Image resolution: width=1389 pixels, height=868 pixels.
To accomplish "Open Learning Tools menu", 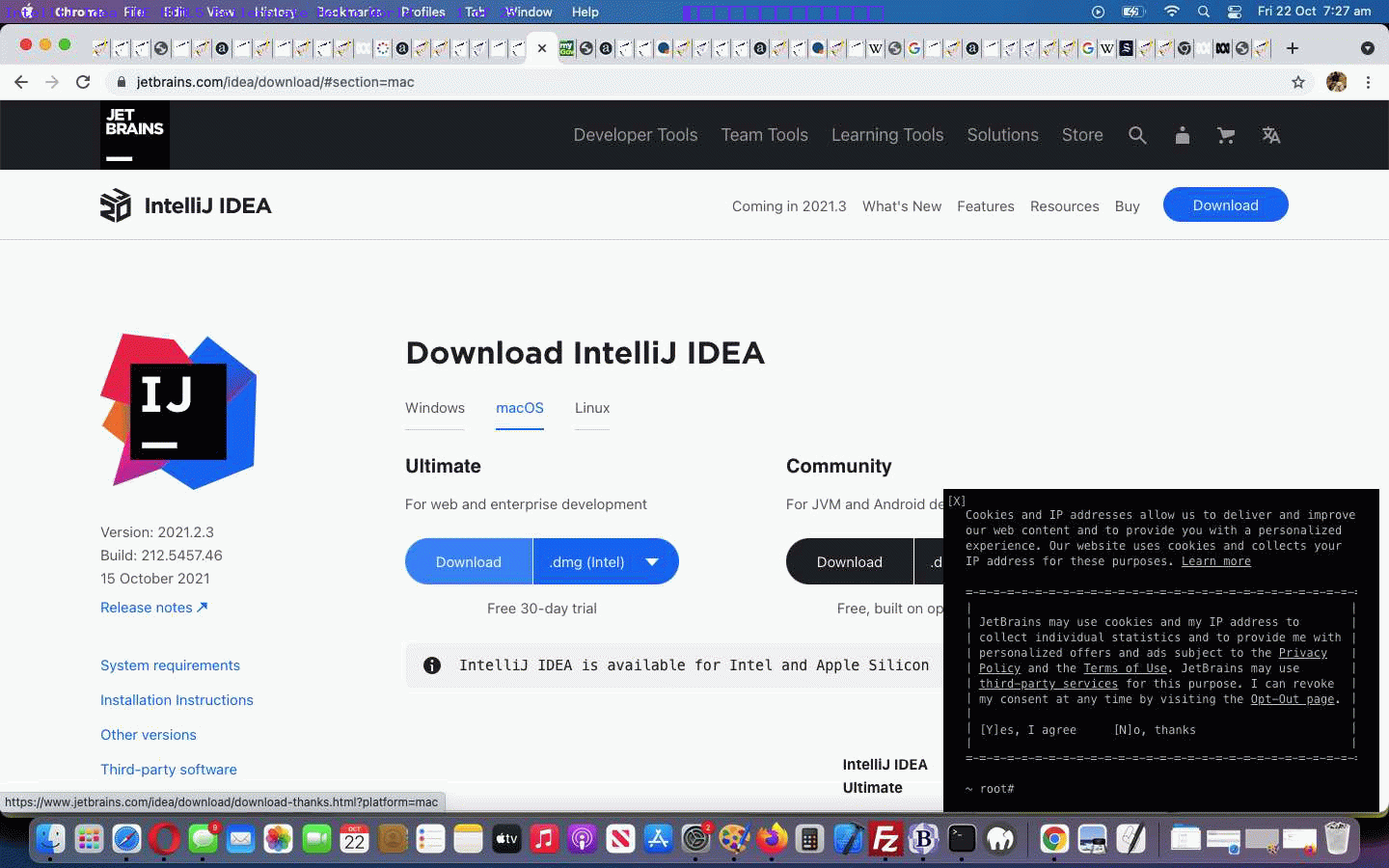I will (887, 135).
